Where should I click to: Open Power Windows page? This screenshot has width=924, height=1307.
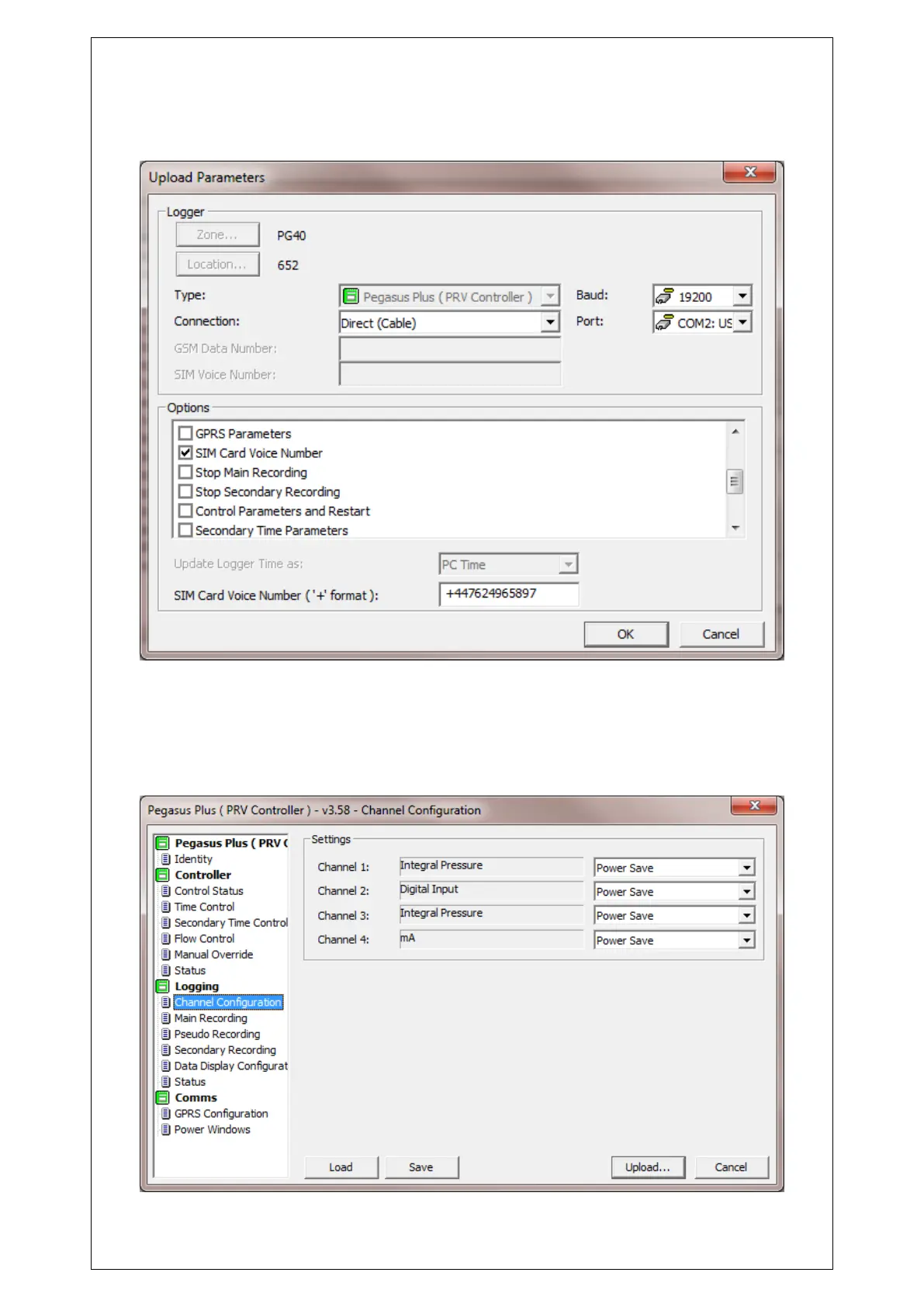(x=212, y=1129)
